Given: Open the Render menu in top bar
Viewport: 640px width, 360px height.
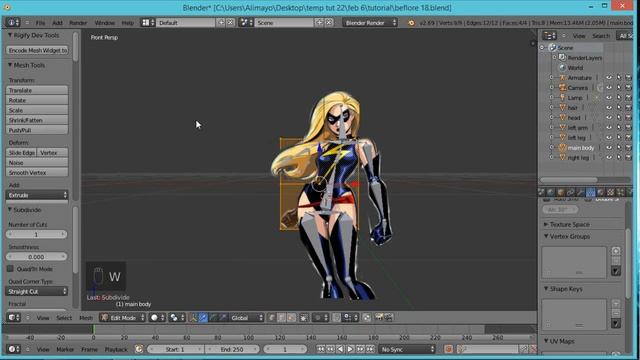Looking at the screenshot, I should pos(78,23).
